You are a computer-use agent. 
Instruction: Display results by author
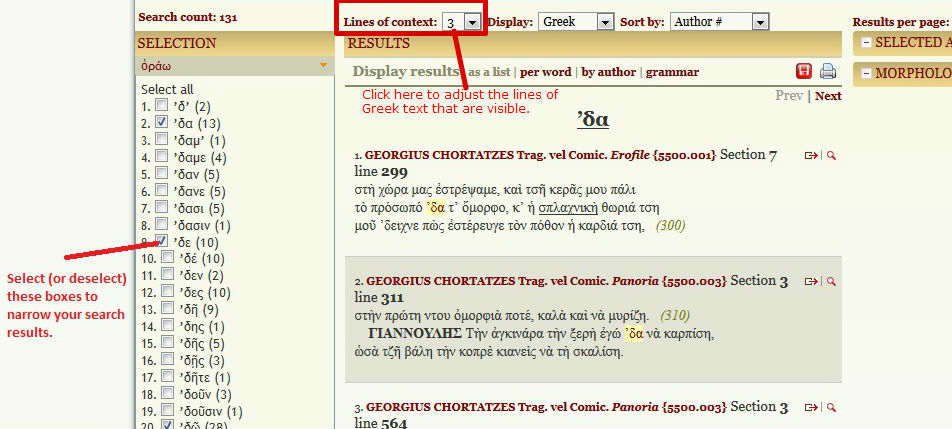click(608, 72)
